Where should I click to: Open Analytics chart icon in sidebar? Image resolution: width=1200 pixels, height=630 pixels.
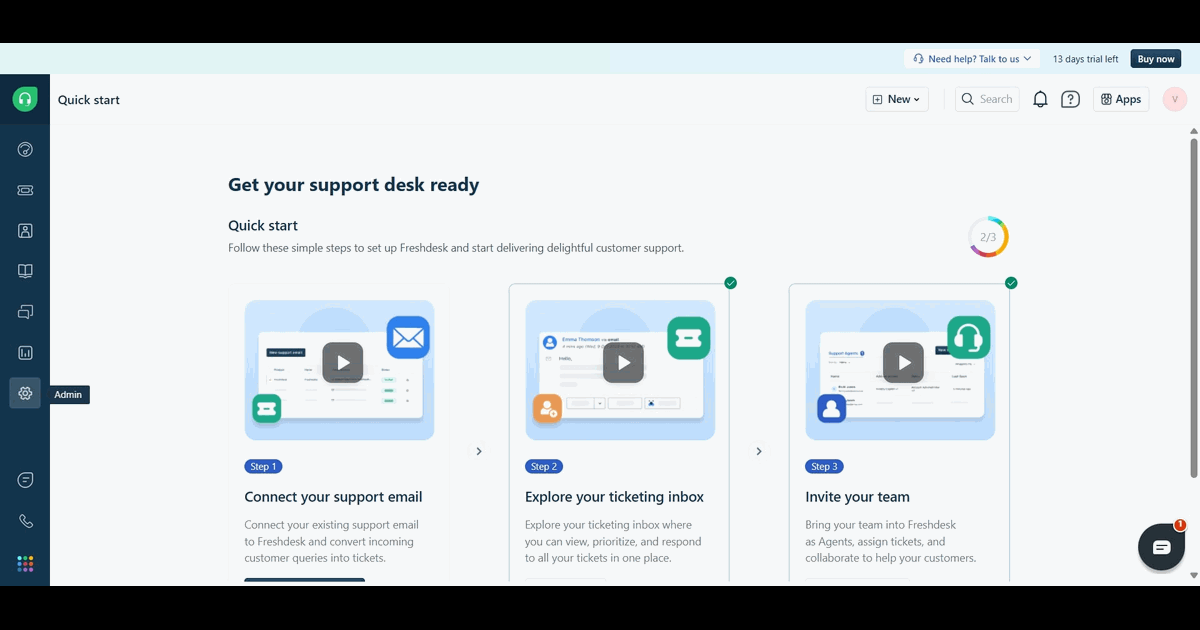[25, 353]
